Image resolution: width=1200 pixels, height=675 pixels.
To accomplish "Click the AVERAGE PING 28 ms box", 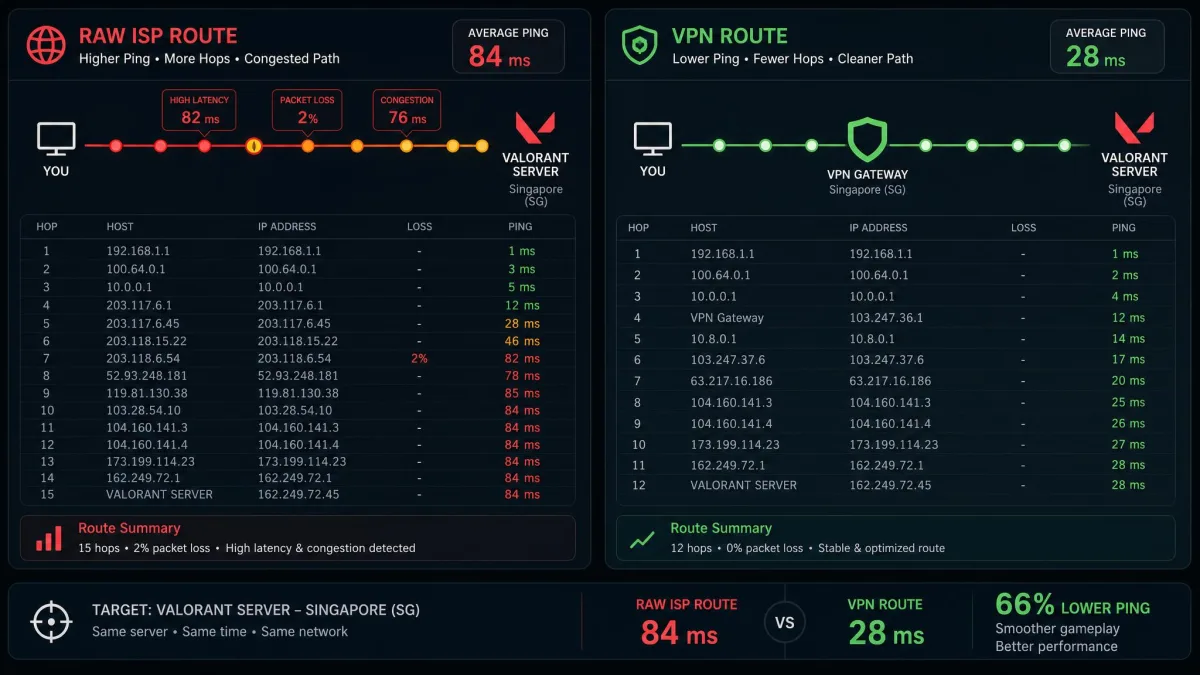I will pos(1106,47).
